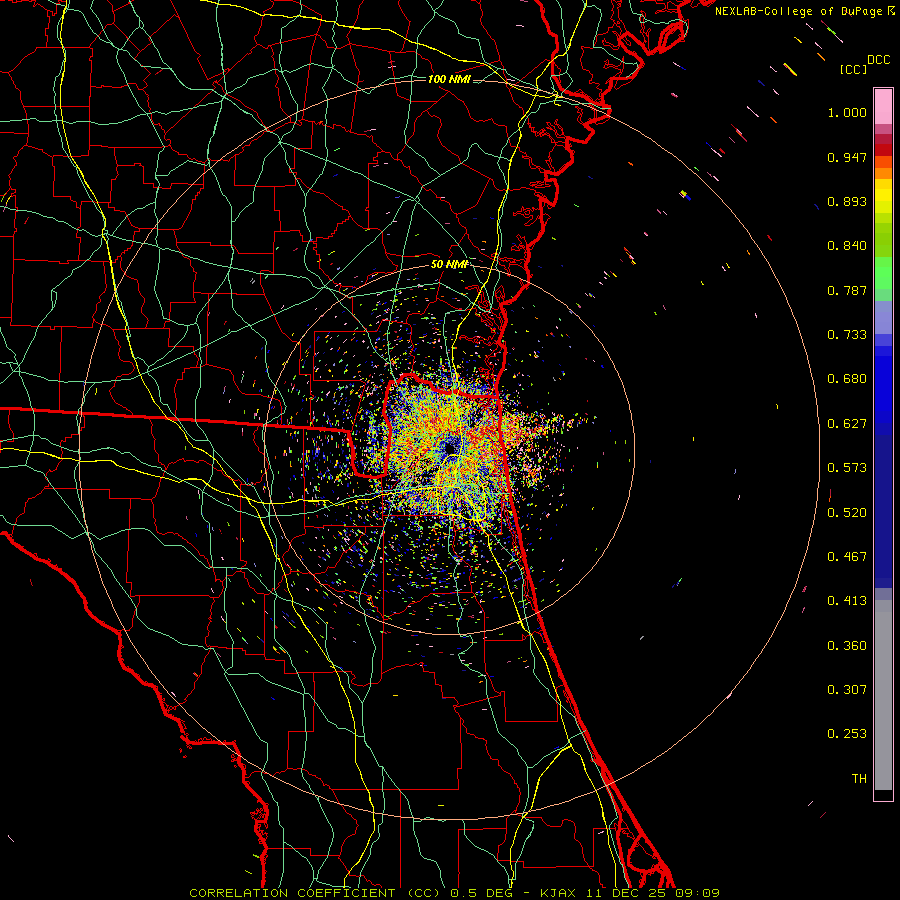This screenshot has width=900, height=900.
Task: Click the NEXLAB-College of DuPage label
Action: 804,11
